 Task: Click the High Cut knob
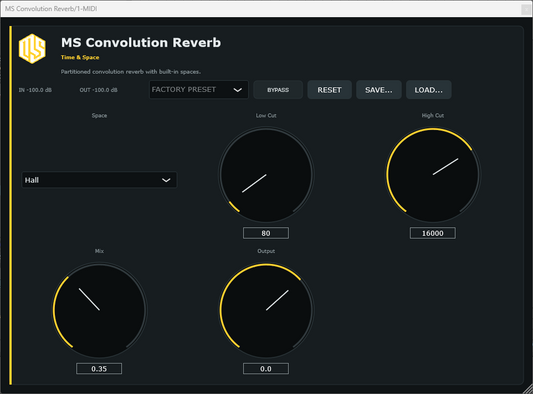(x=433, y=175)
